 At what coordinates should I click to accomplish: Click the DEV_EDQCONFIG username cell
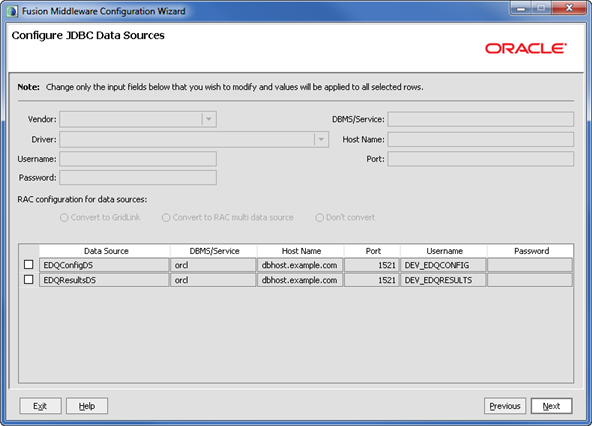pos(443,265)
